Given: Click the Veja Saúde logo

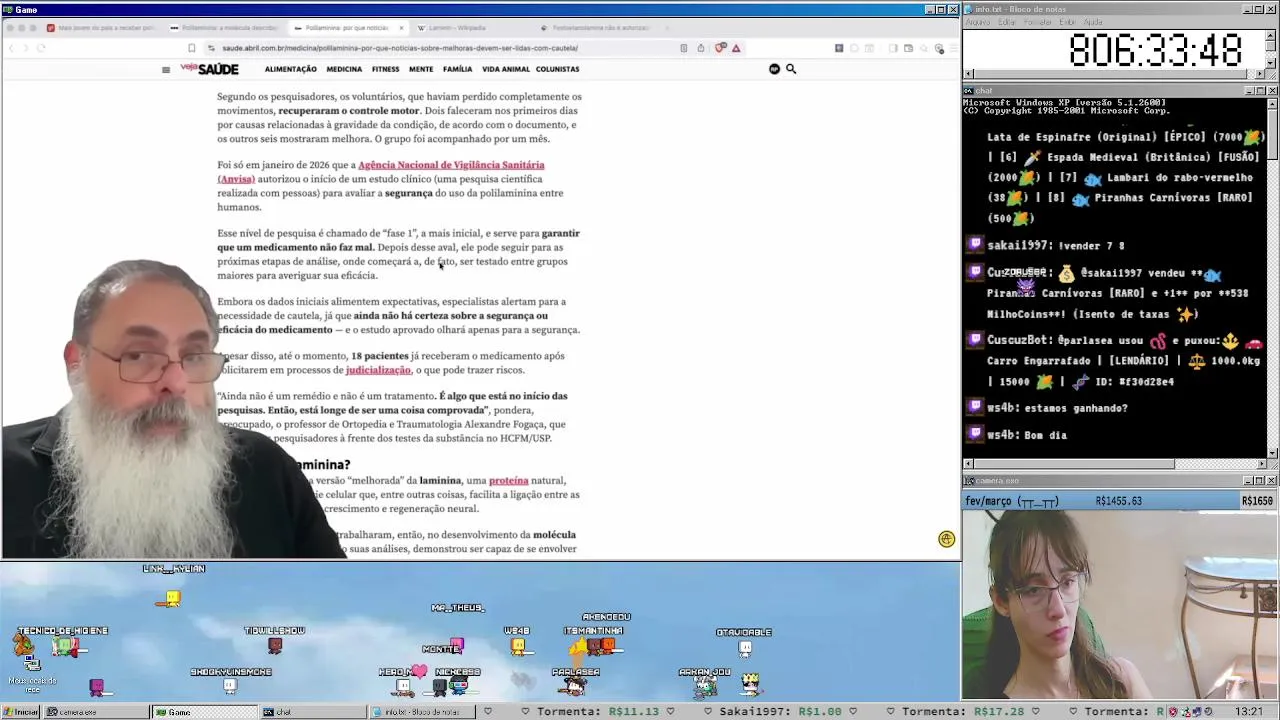Looking at the screenshot, I should [210, 69].
